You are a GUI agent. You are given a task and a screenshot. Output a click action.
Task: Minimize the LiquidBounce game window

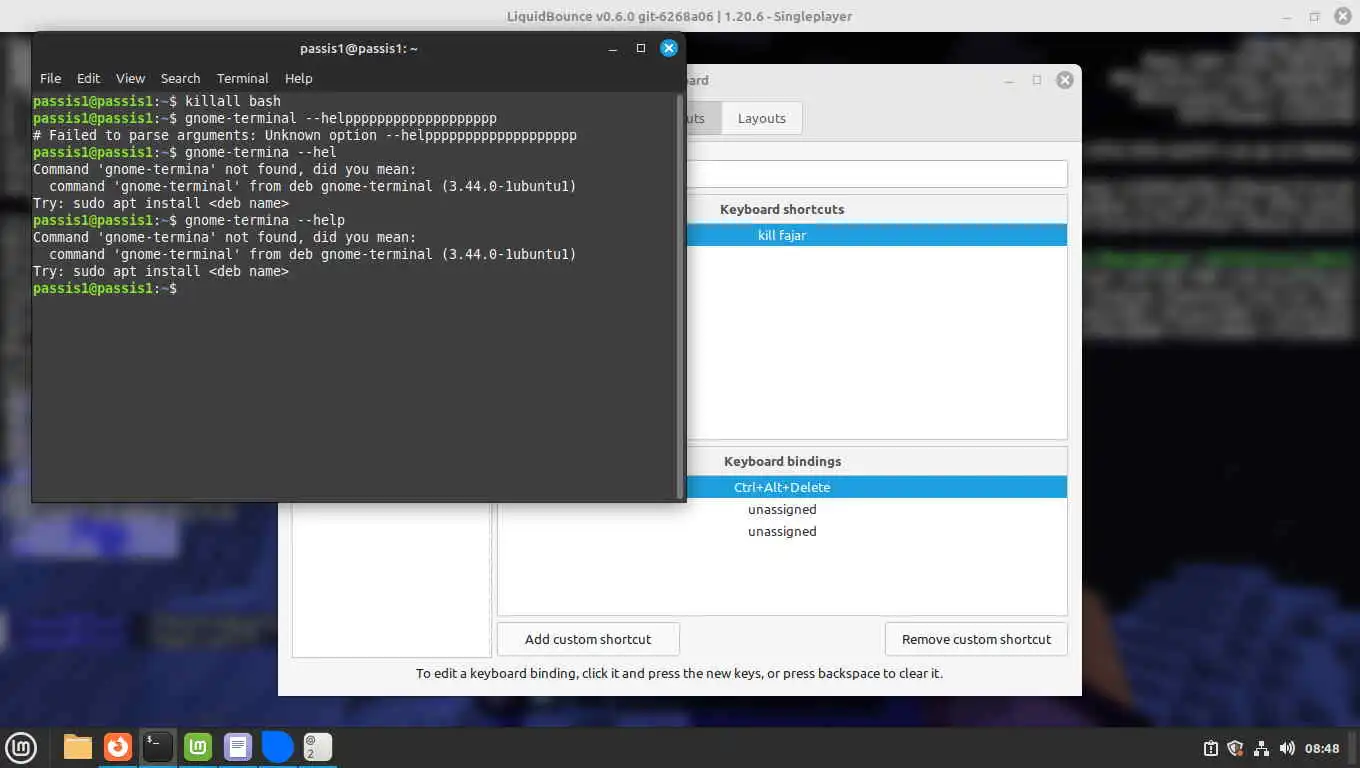click(x=1287, y=16)
